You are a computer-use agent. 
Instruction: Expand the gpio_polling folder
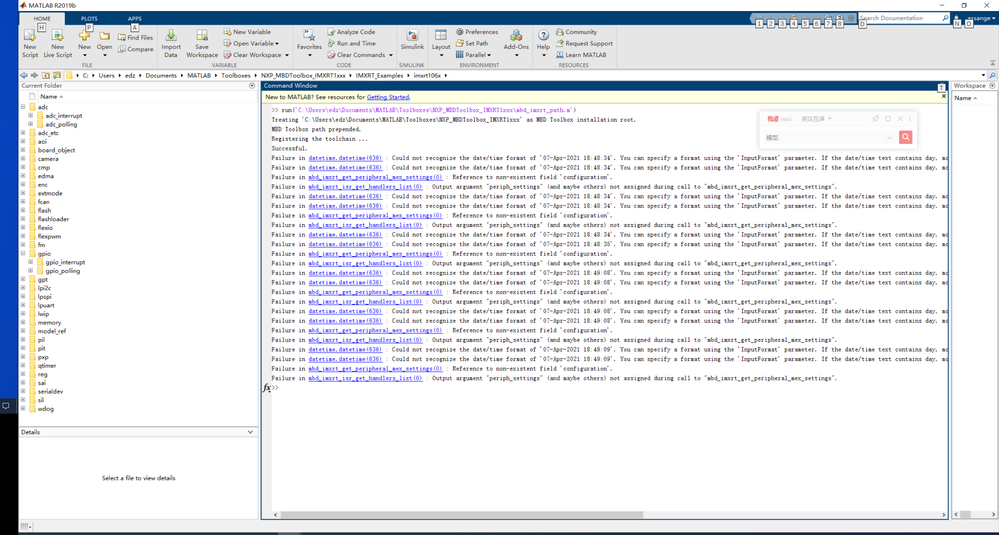(x=31, y=271)
